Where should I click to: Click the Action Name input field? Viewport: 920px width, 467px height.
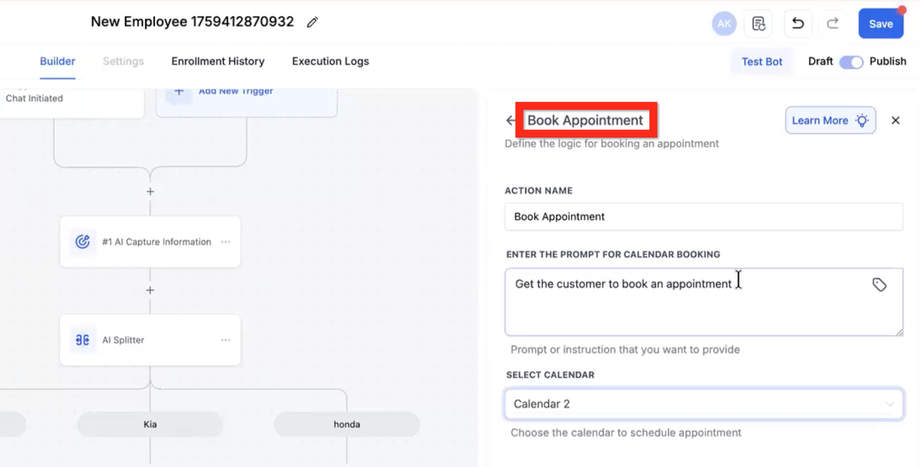pos(703,216)
